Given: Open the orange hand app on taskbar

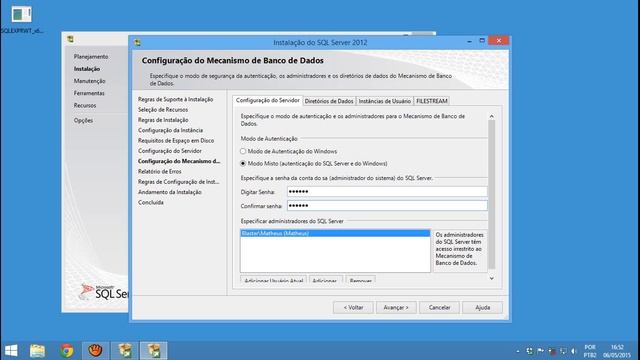Looking at the screenshot, I should point(96,351).
